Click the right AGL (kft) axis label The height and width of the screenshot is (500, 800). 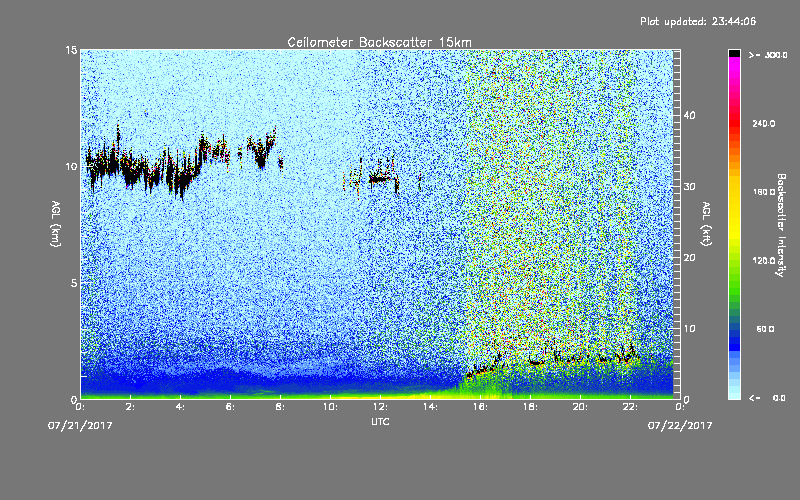(706, 223)
